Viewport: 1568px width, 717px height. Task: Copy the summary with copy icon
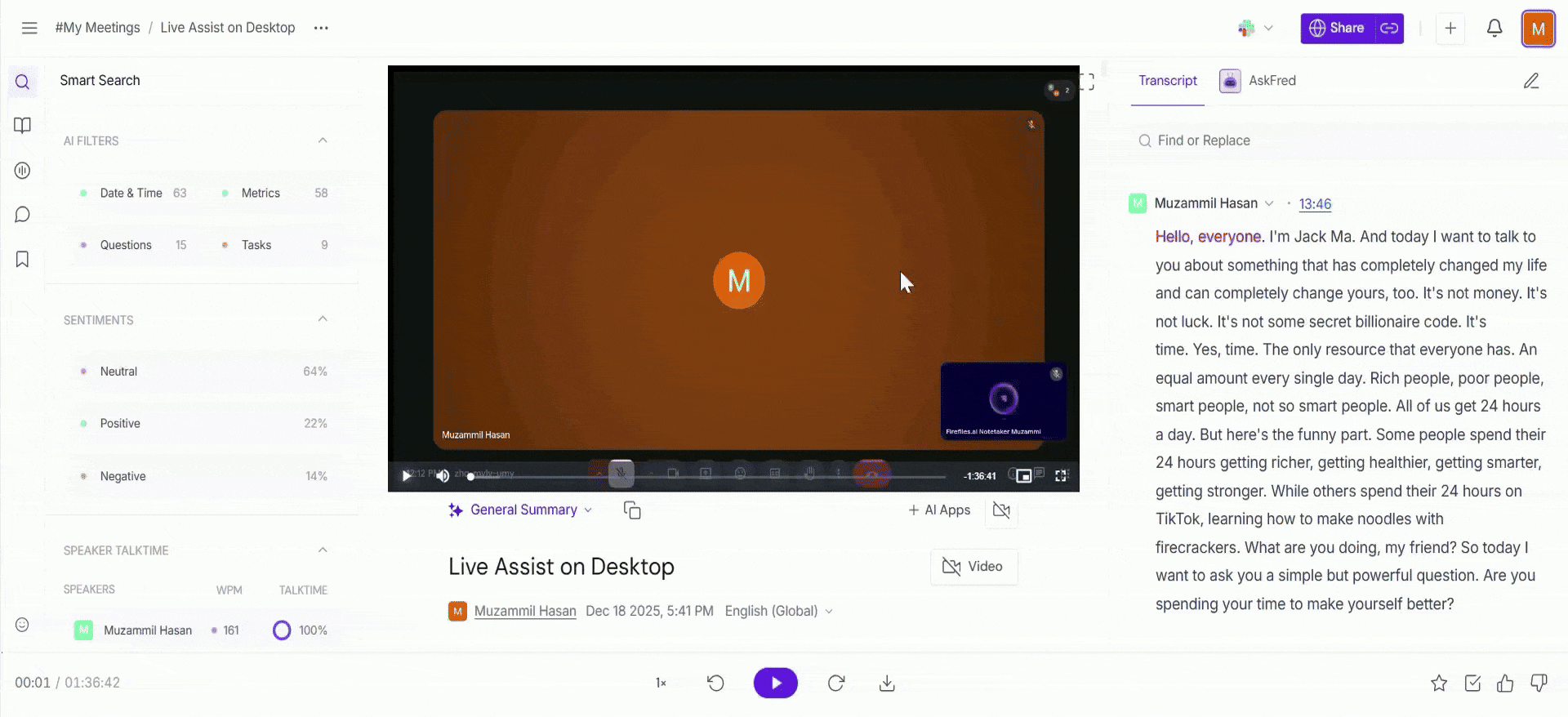[x=632, y=510]
